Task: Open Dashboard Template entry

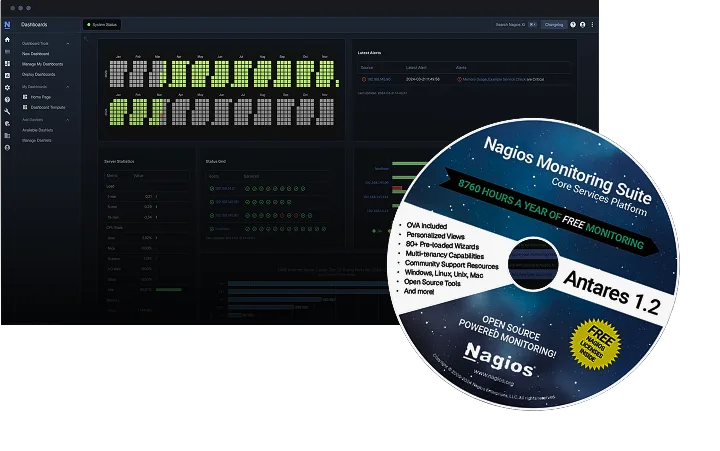Action: coord(48,107)
